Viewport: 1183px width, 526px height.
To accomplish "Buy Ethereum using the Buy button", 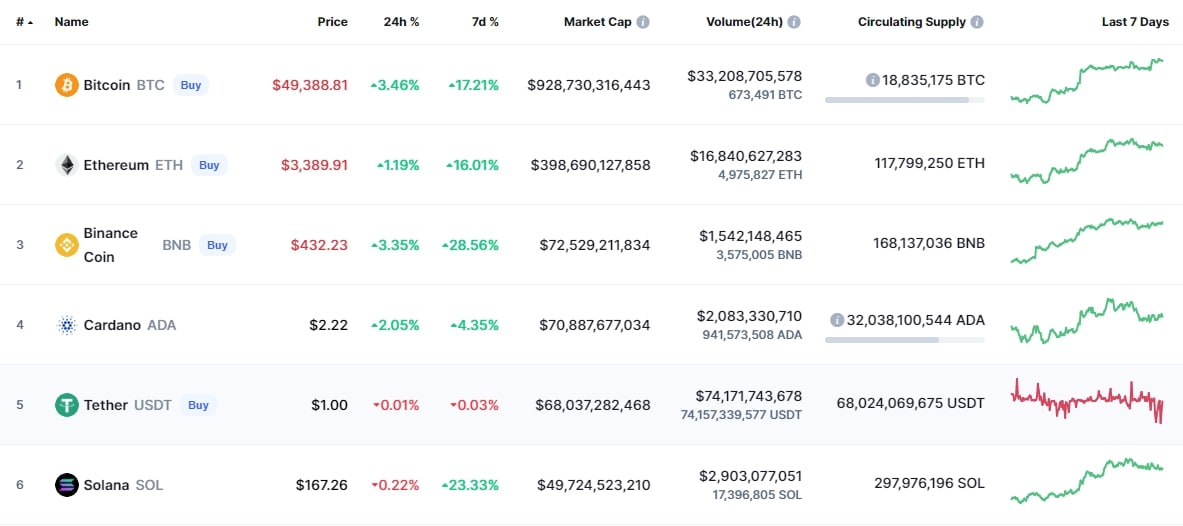I will pos(209,165).
